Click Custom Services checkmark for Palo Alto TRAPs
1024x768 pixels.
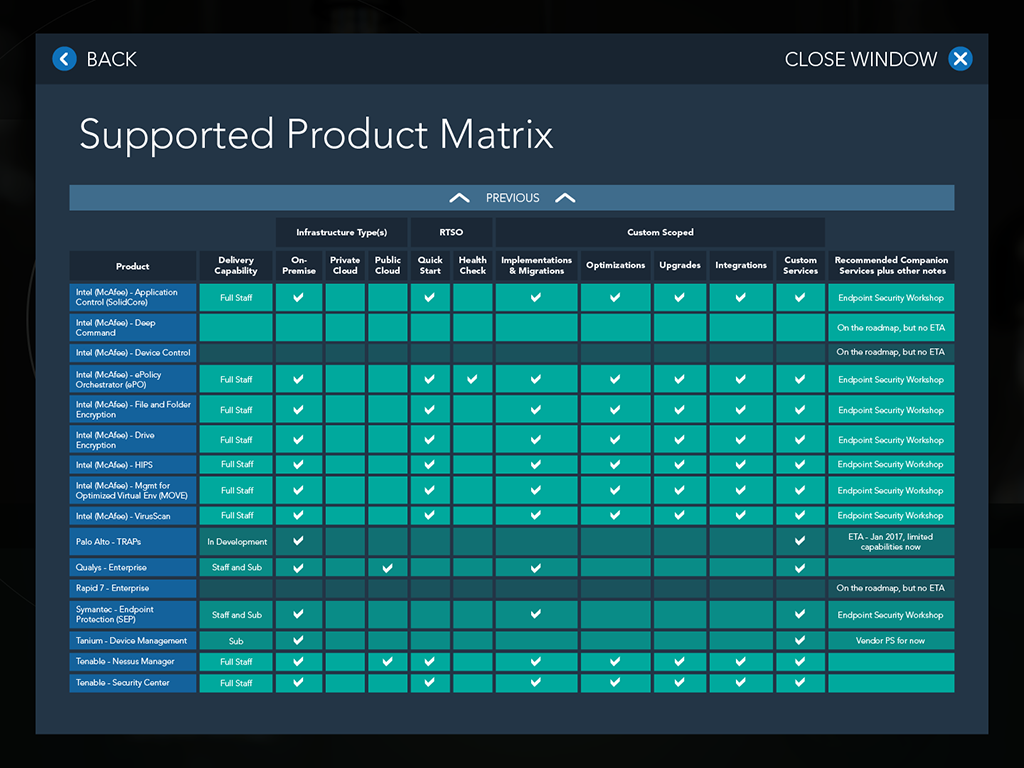[x=800, y=541]
